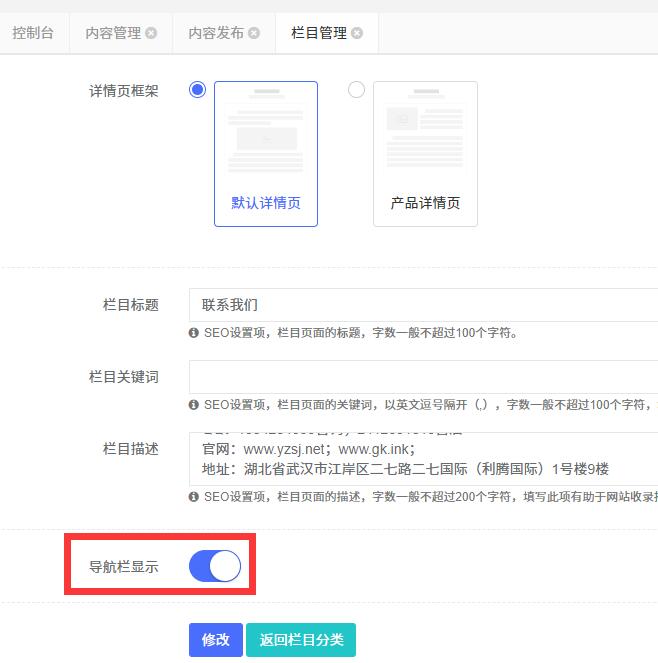
Task: Select the 栏目管理 tab
Action: point(319,33)
